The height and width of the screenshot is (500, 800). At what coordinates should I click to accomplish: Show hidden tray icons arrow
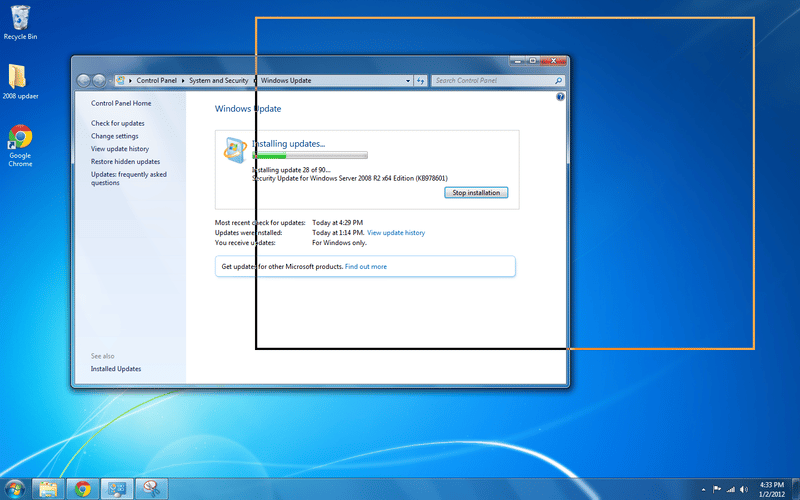(x=704, y=490)
